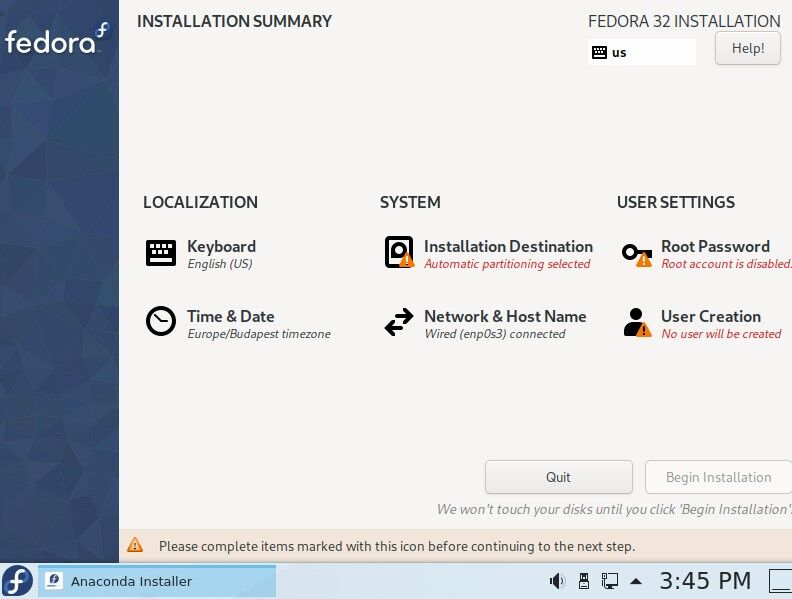Viewport: 792px width, 599px height.
Task: Click the Fedora logo in the sidebar
Action: click(x=57, y=39)
